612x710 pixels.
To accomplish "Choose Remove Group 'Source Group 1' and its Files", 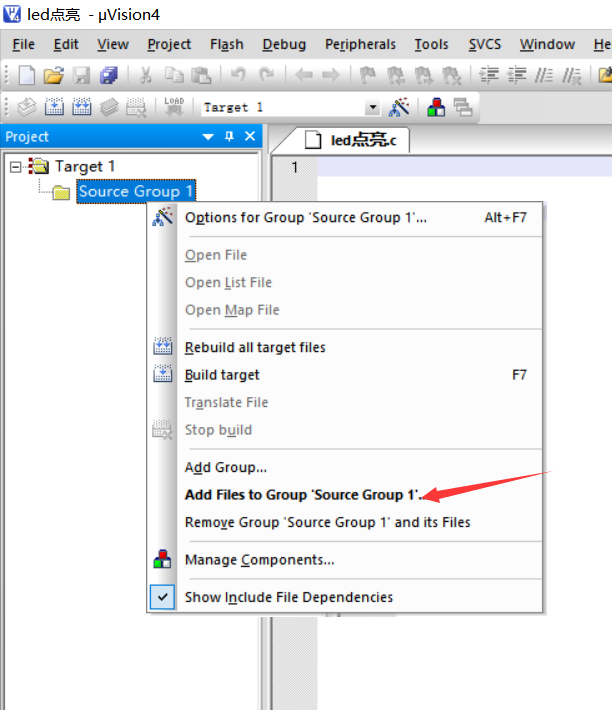I will pyautogui.click(x=346, y=523).
